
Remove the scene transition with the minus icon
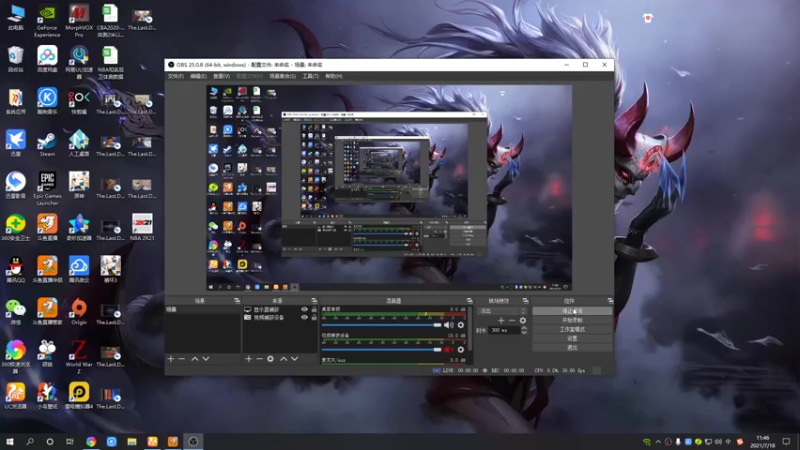[512, 320]
